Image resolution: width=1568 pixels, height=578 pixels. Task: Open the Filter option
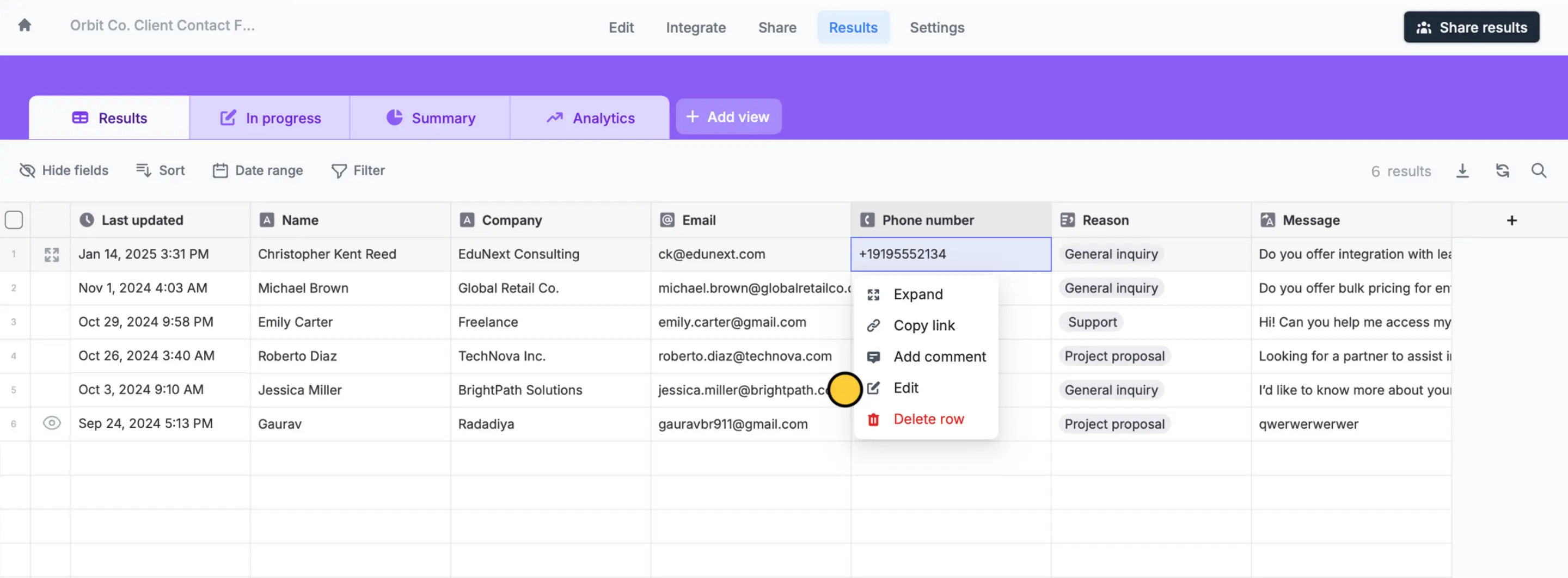coord(358,171)
